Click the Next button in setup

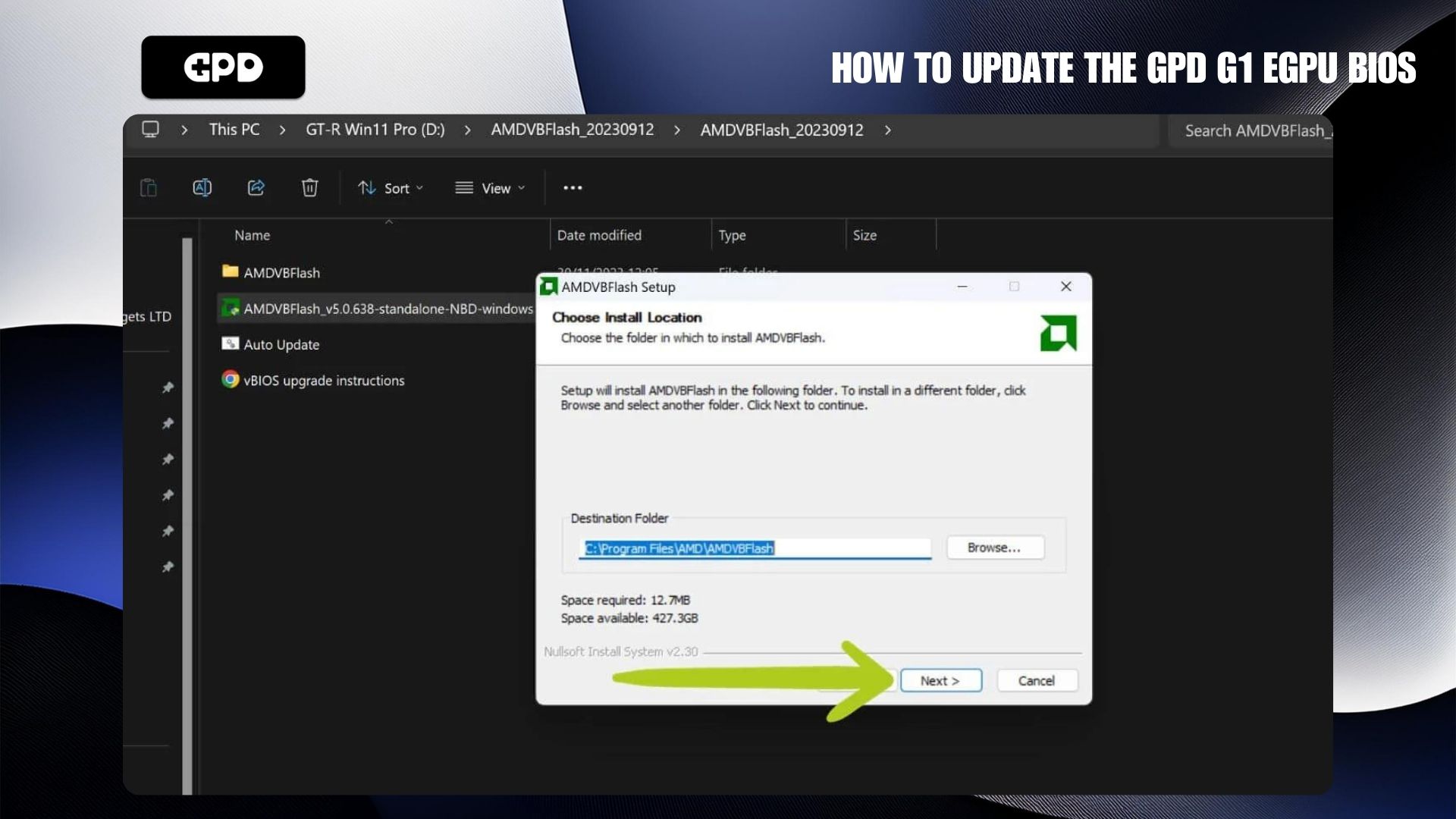click(940, 680)
